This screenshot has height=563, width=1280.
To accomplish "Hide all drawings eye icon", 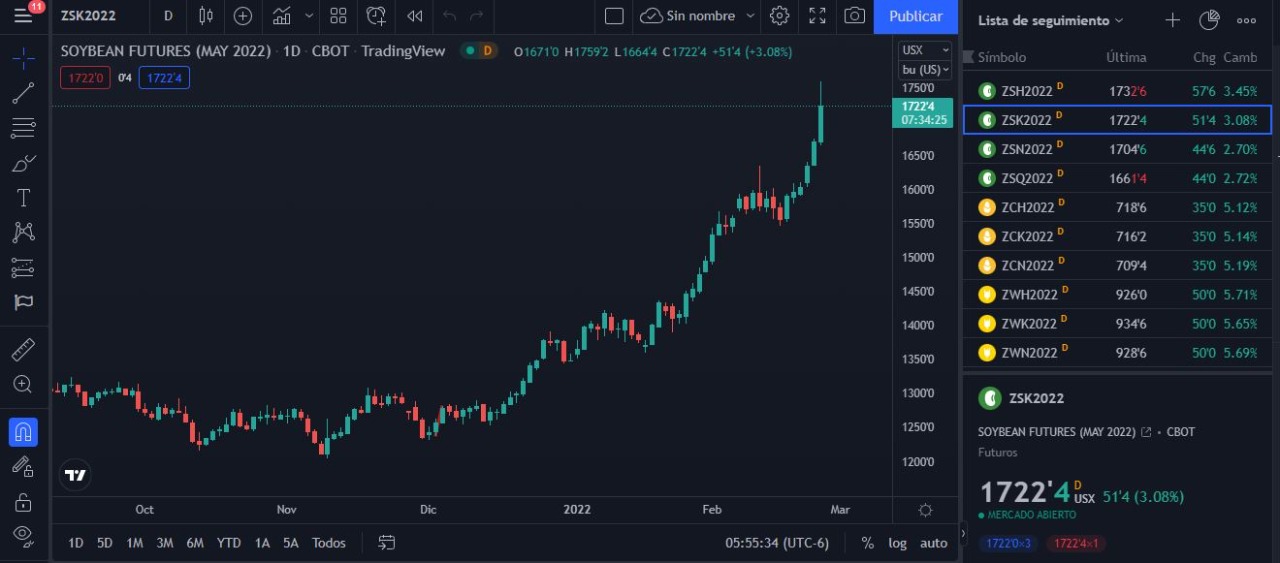I will click(23, 535).
